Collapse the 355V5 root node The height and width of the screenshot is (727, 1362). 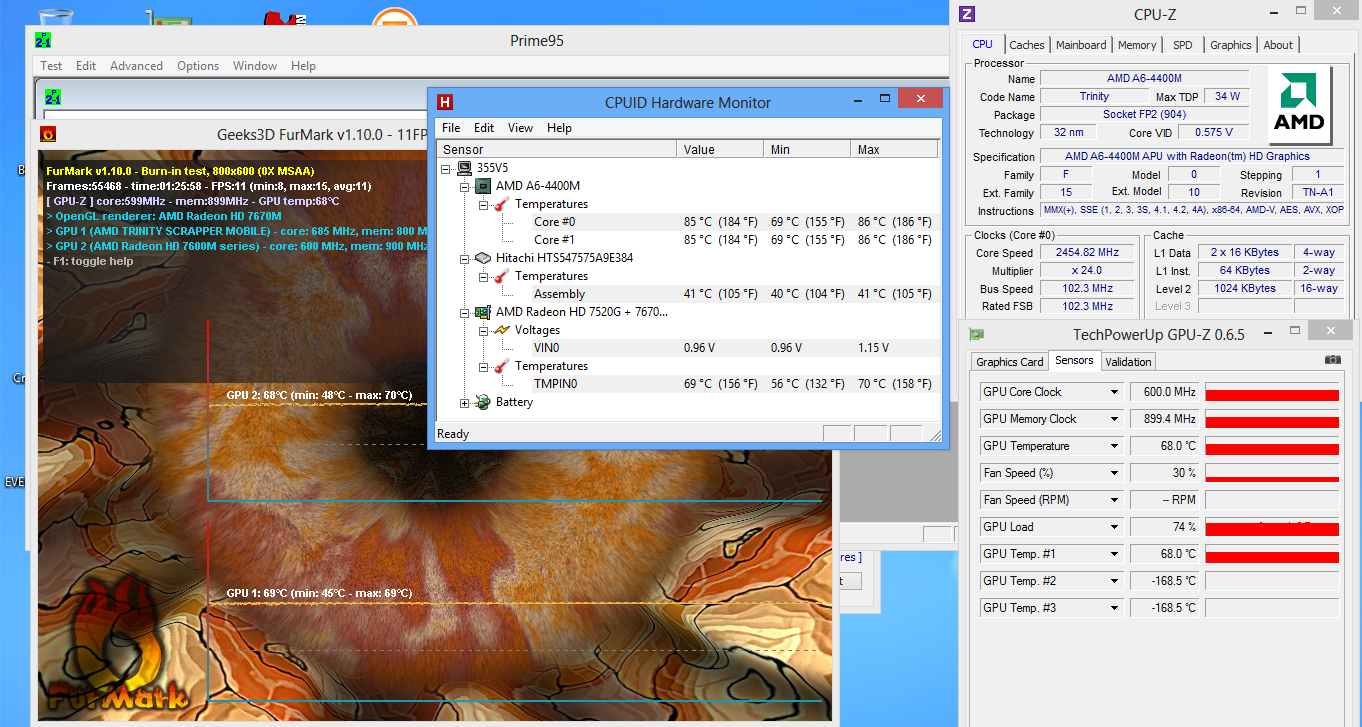[446, 168]
